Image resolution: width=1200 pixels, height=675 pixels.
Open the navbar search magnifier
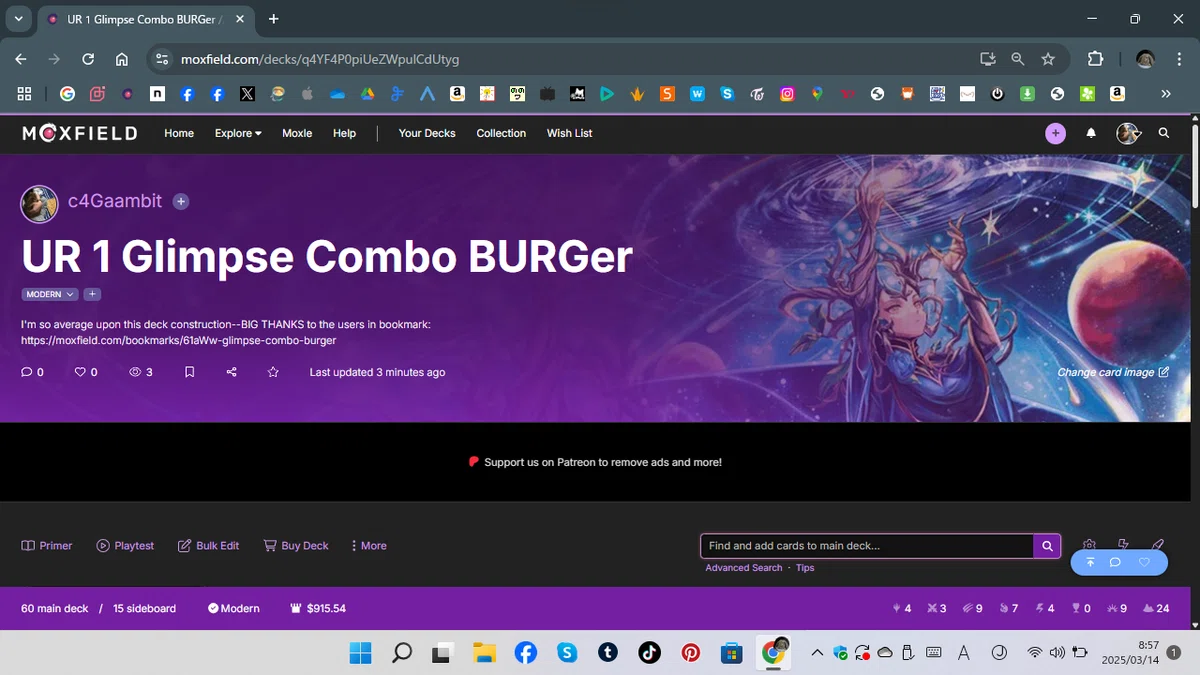[1164, 133]
